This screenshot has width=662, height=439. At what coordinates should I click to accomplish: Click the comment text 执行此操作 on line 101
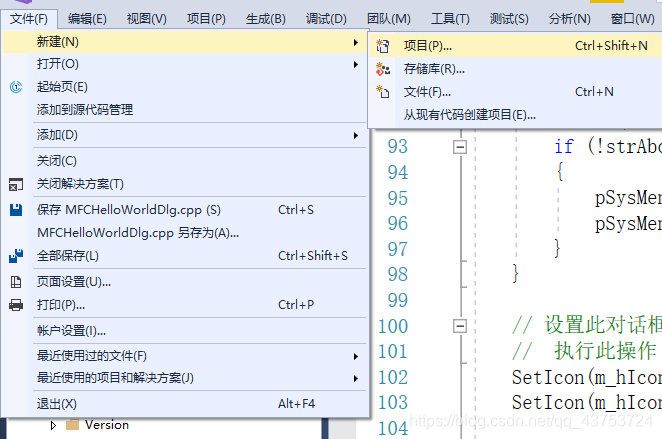click(x=605, y=351)
